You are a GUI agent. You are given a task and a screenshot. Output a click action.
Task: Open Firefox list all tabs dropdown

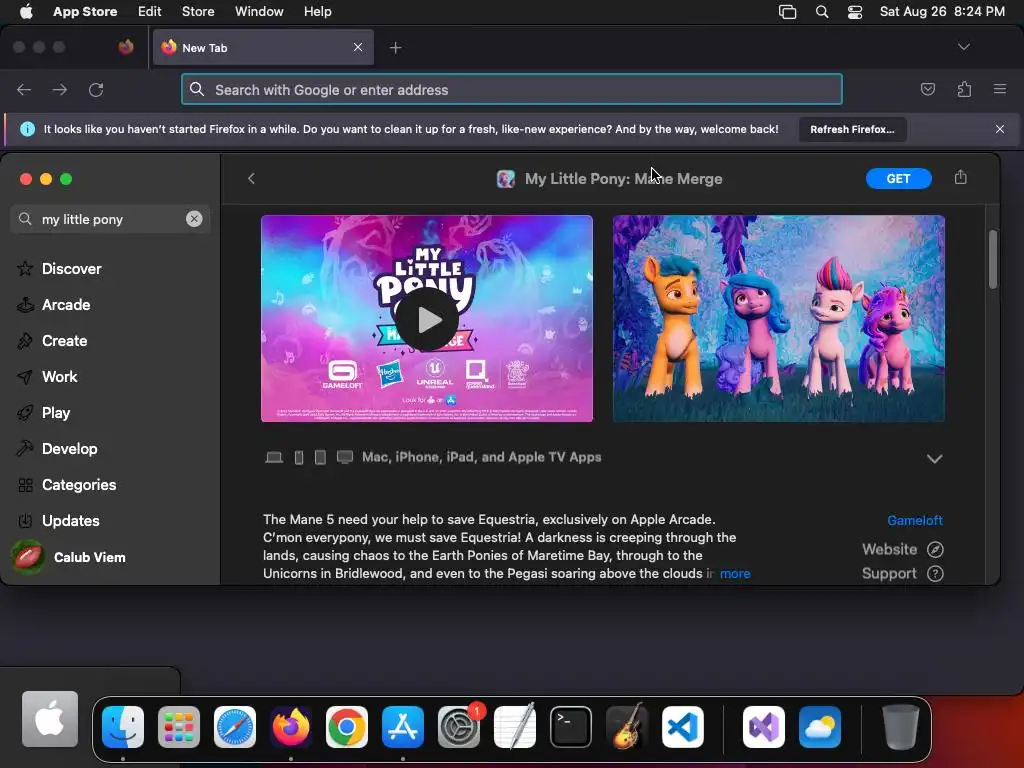tap(963, 47)
